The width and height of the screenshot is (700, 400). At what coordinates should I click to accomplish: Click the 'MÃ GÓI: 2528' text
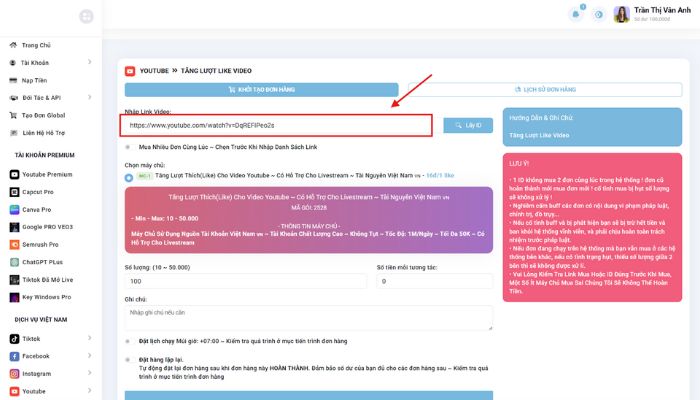click(x=309, y=208)
